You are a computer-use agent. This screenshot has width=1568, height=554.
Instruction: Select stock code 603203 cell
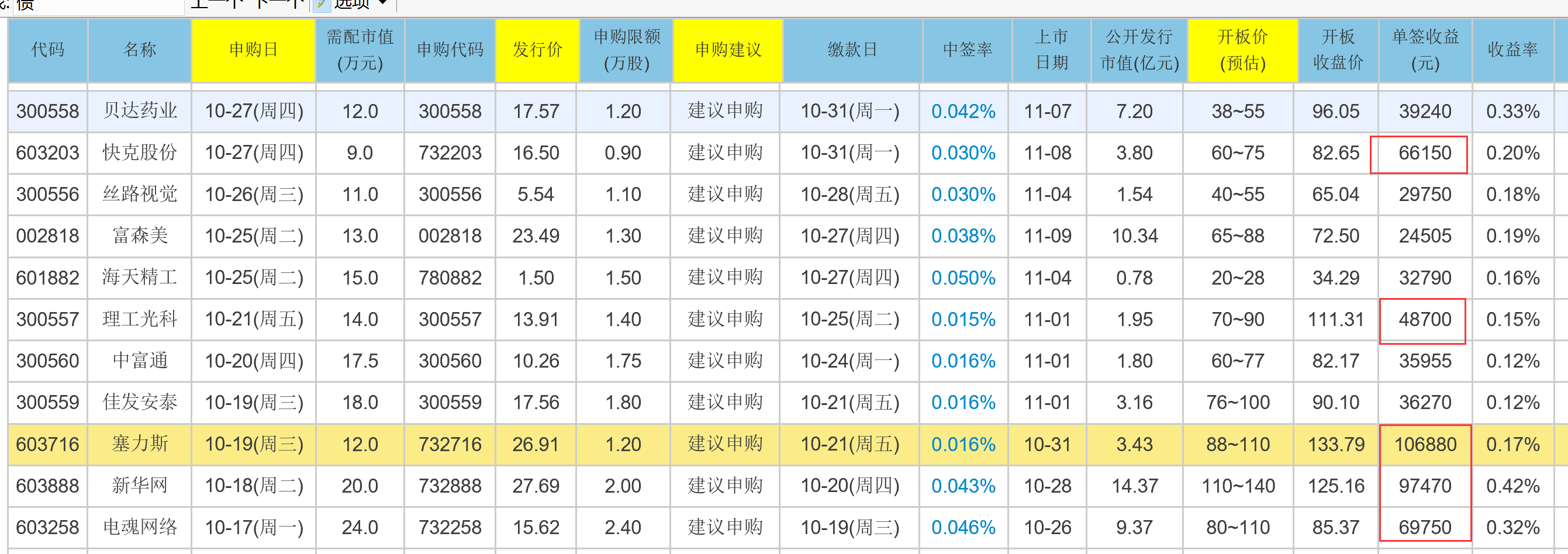click(47, 153)
